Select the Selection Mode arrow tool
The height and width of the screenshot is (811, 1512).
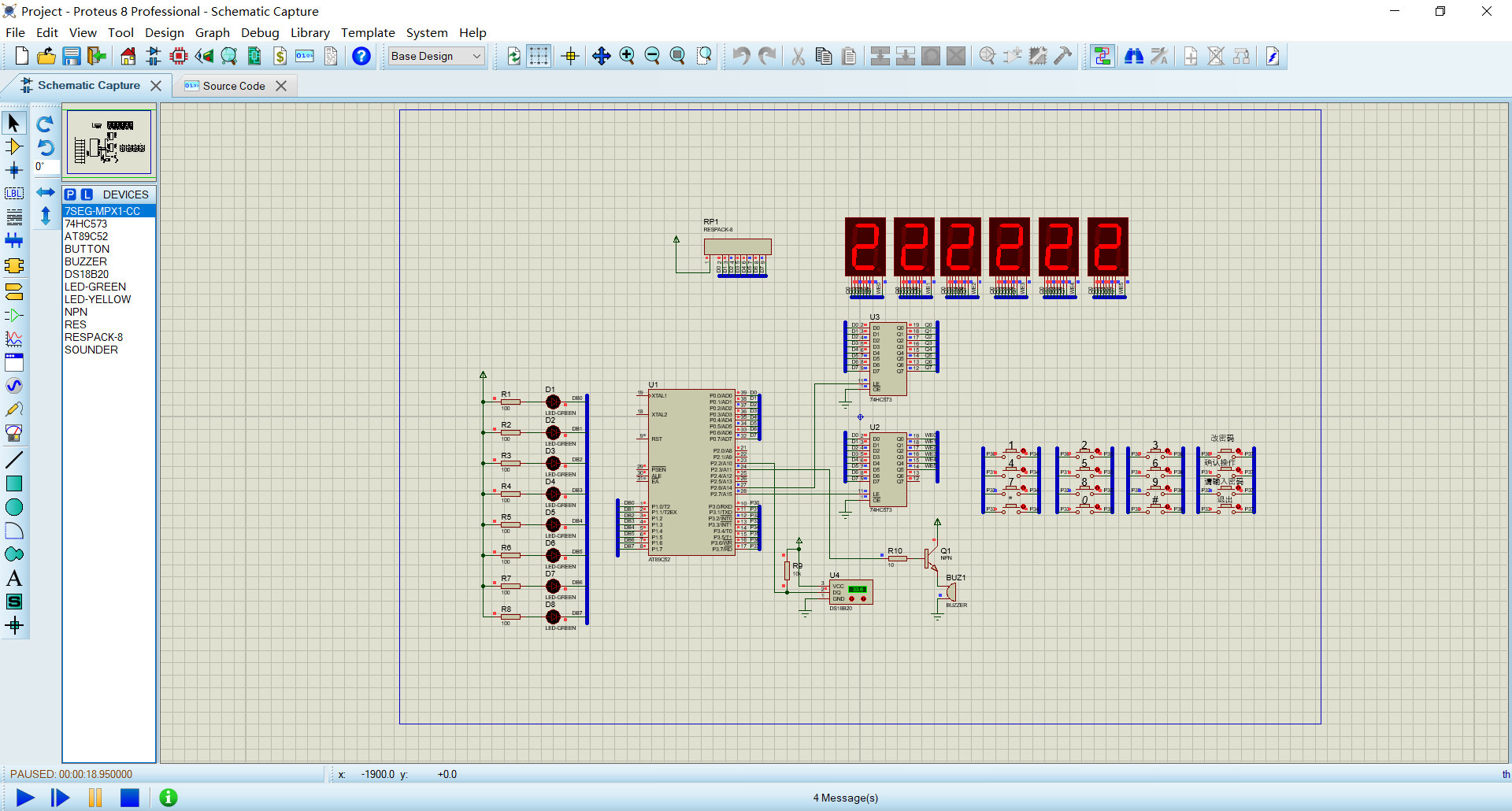coord(14,123)
